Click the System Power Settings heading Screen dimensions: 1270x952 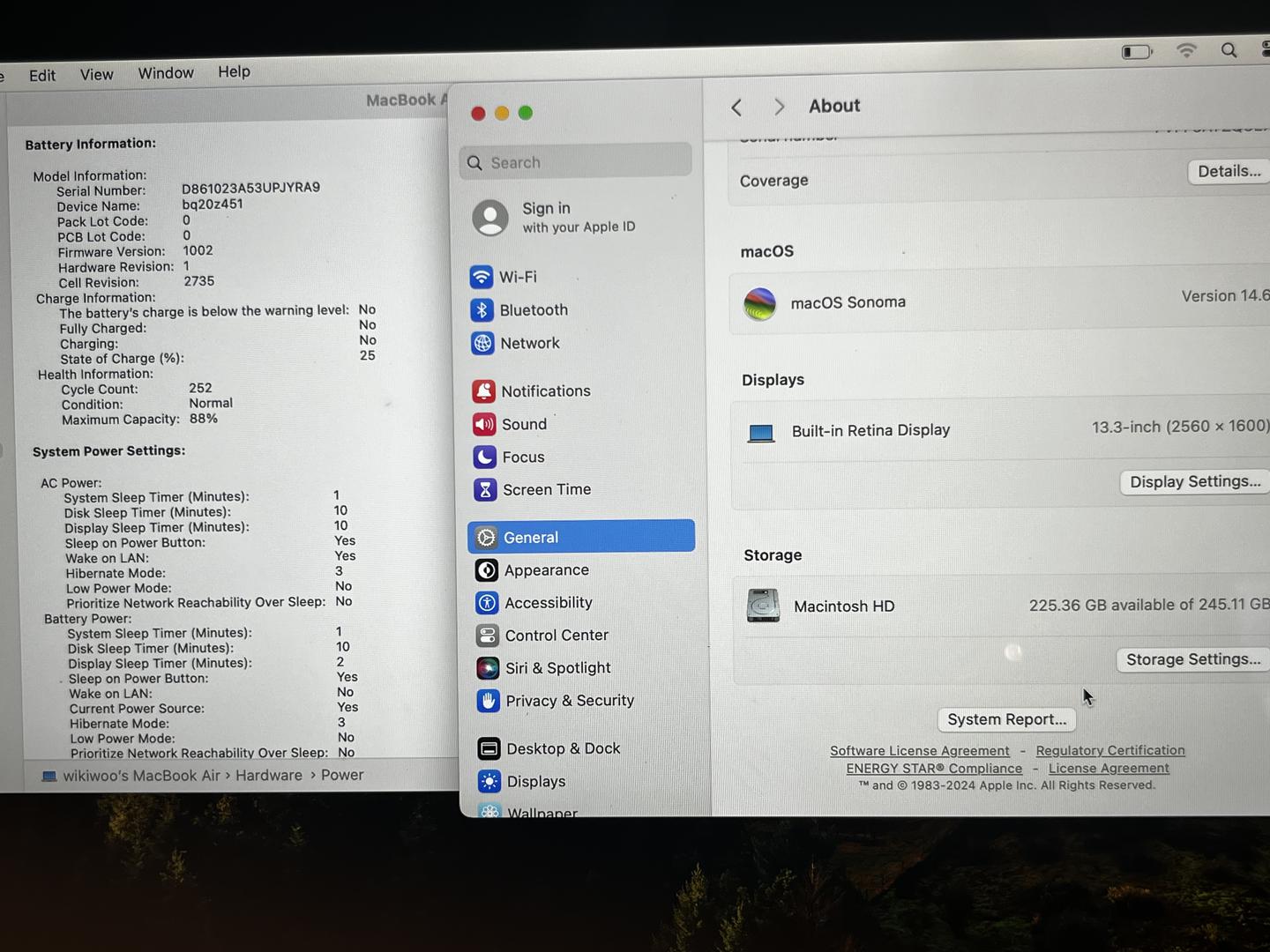109,450
